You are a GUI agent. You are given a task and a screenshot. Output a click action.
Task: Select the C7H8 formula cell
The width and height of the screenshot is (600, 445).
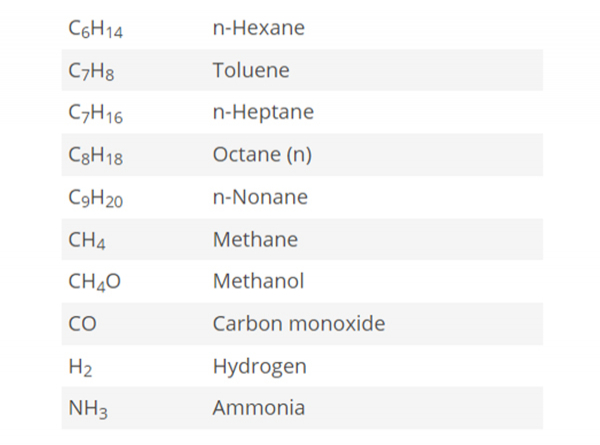(91, 72)
